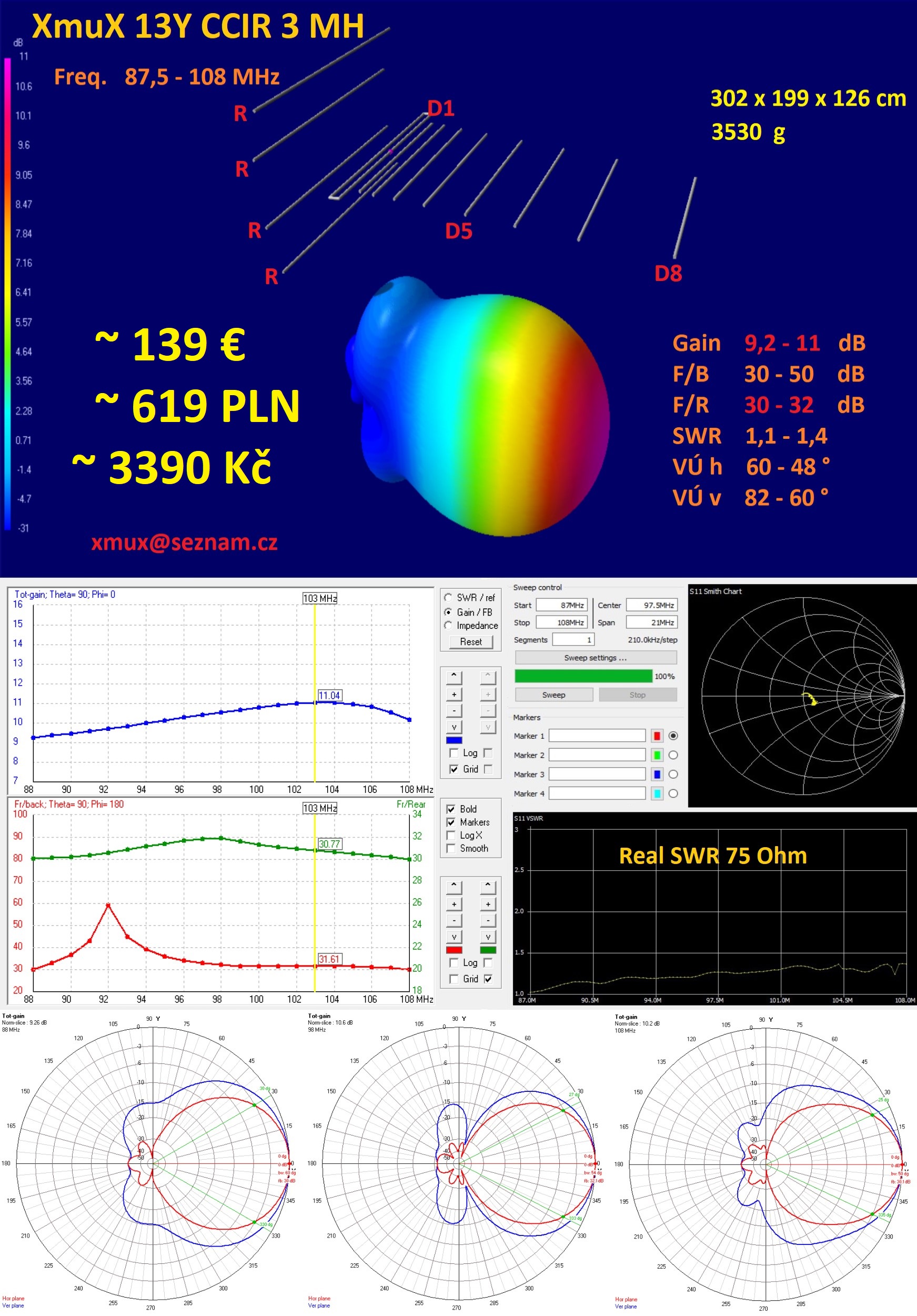Open the red trace color swatch
Image resolution: width=917 pixels, height=1316 pixels.
[x=454, y=950]
